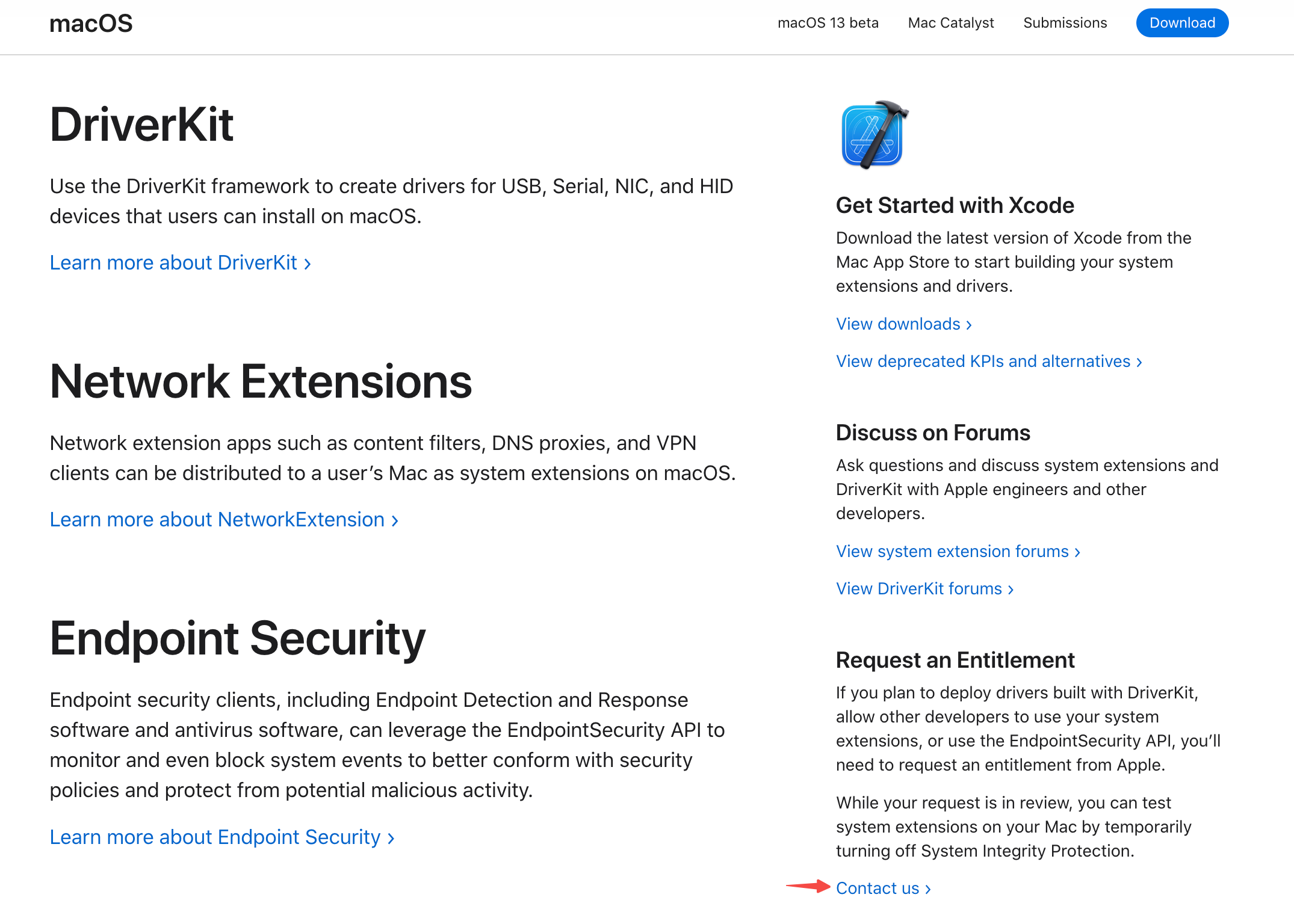Open the macOS 13 beta tab

pos(828,23)
